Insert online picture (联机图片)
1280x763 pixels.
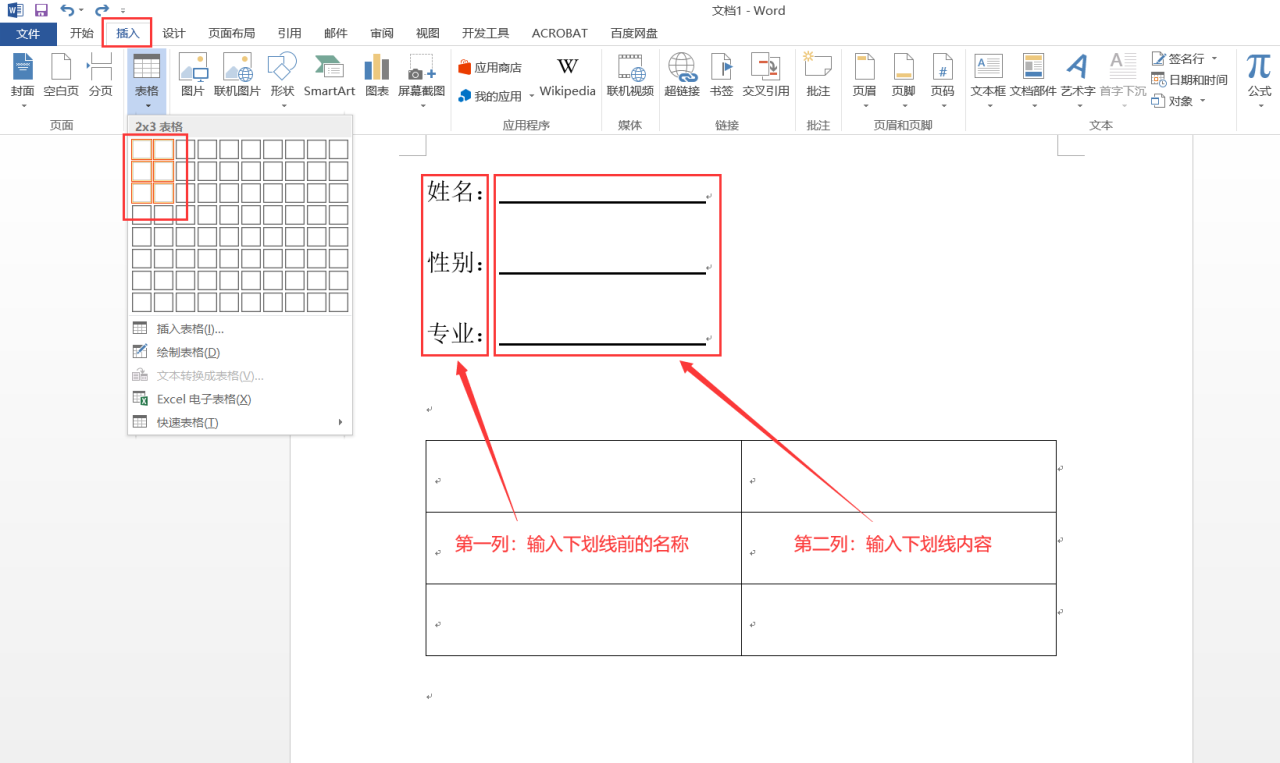[237, 77]
